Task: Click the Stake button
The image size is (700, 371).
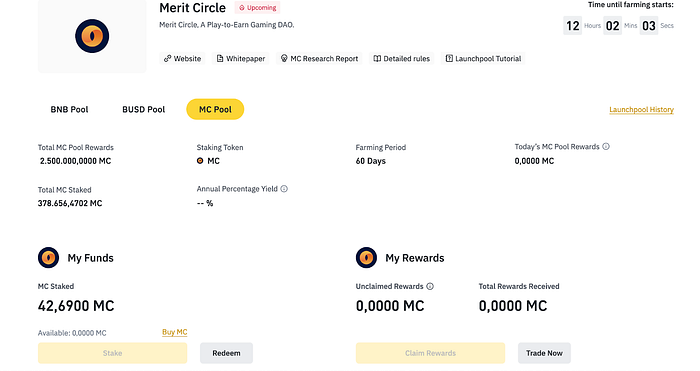Action: pos(112,353)
